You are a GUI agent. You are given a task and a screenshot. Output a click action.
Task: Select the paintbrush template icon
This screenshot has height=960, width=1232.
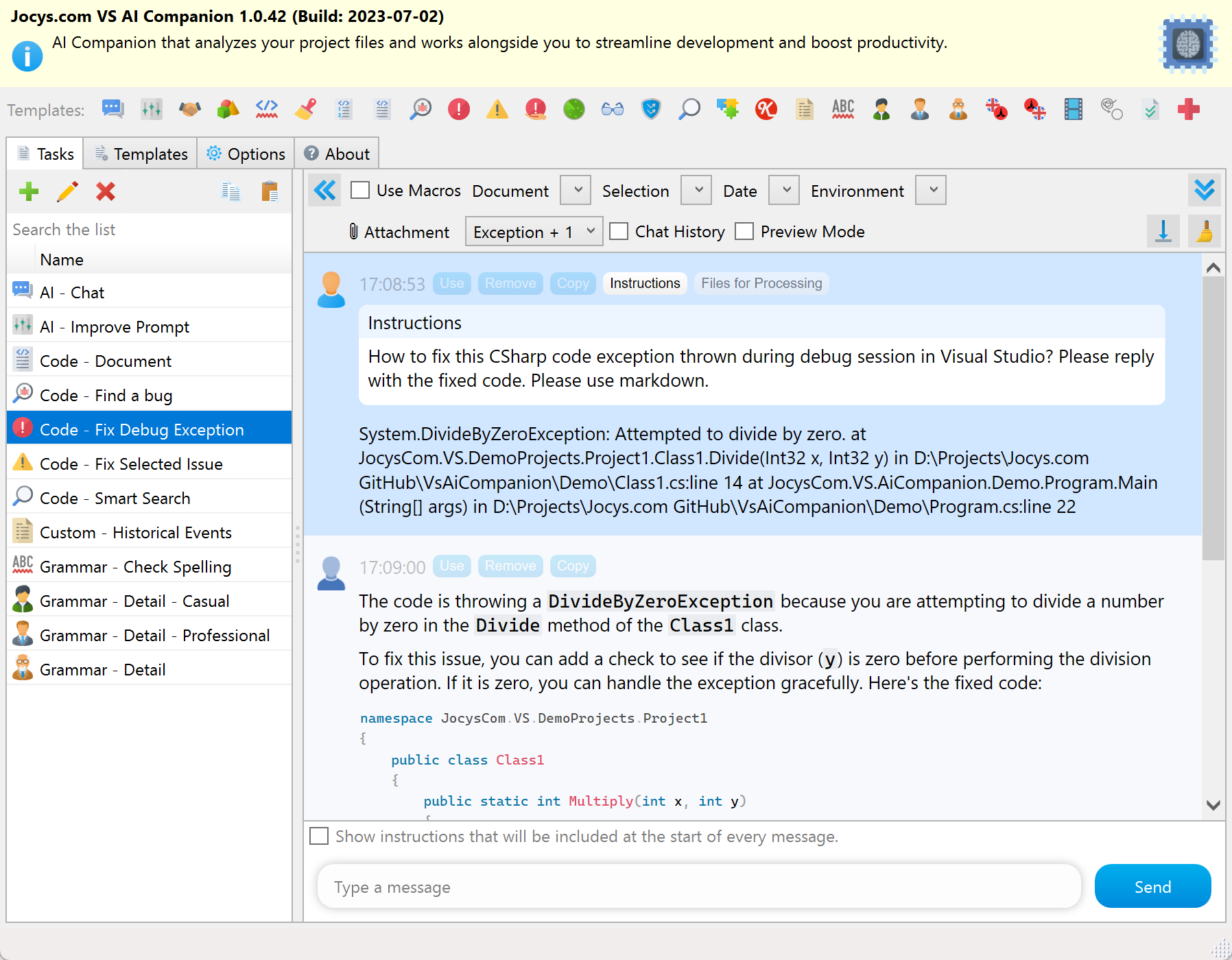(x=305, y=110)
